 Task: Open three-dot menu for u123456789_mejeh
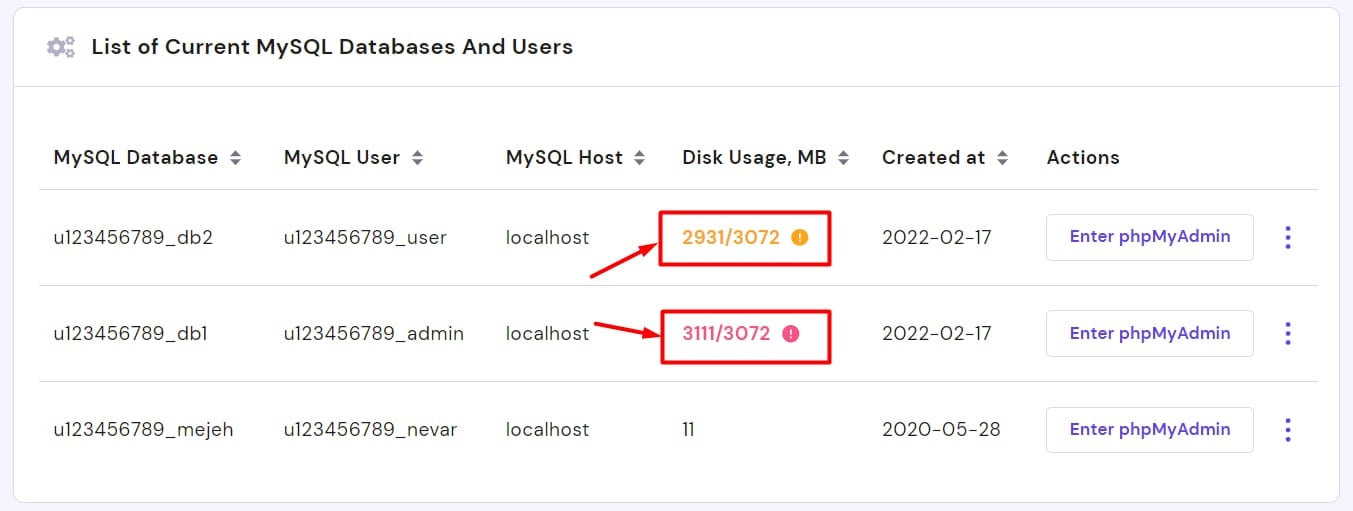tap(1287, 430)
